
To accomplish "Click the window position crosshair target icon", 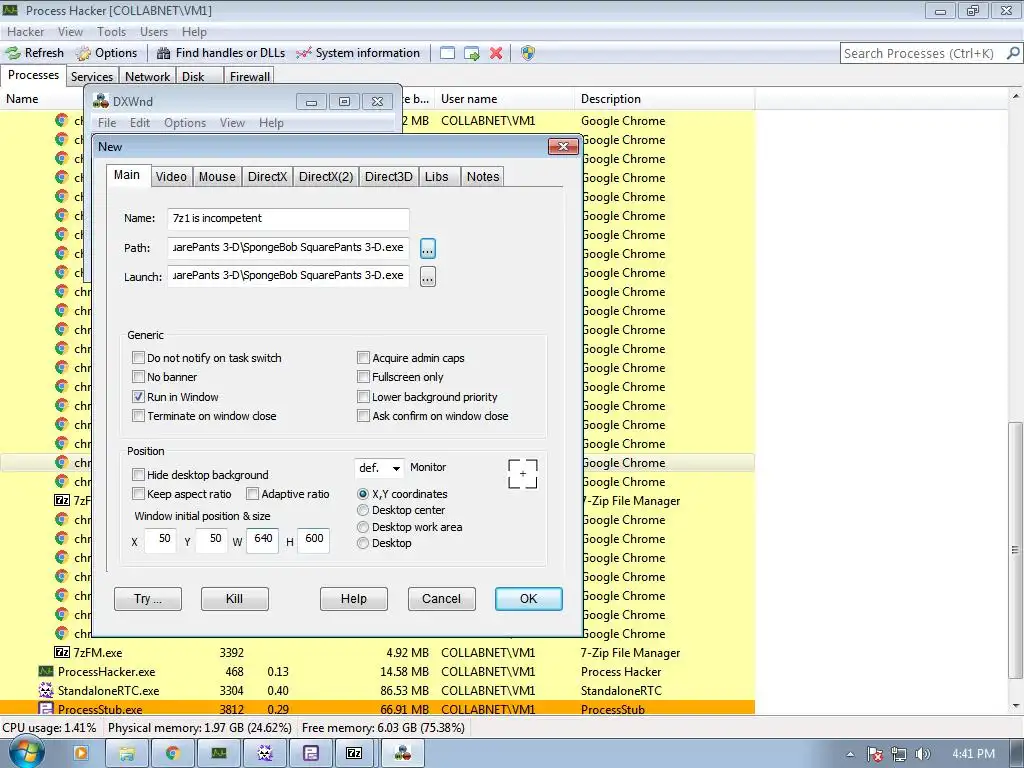I will pyautogui.click(x=522, y=473).
